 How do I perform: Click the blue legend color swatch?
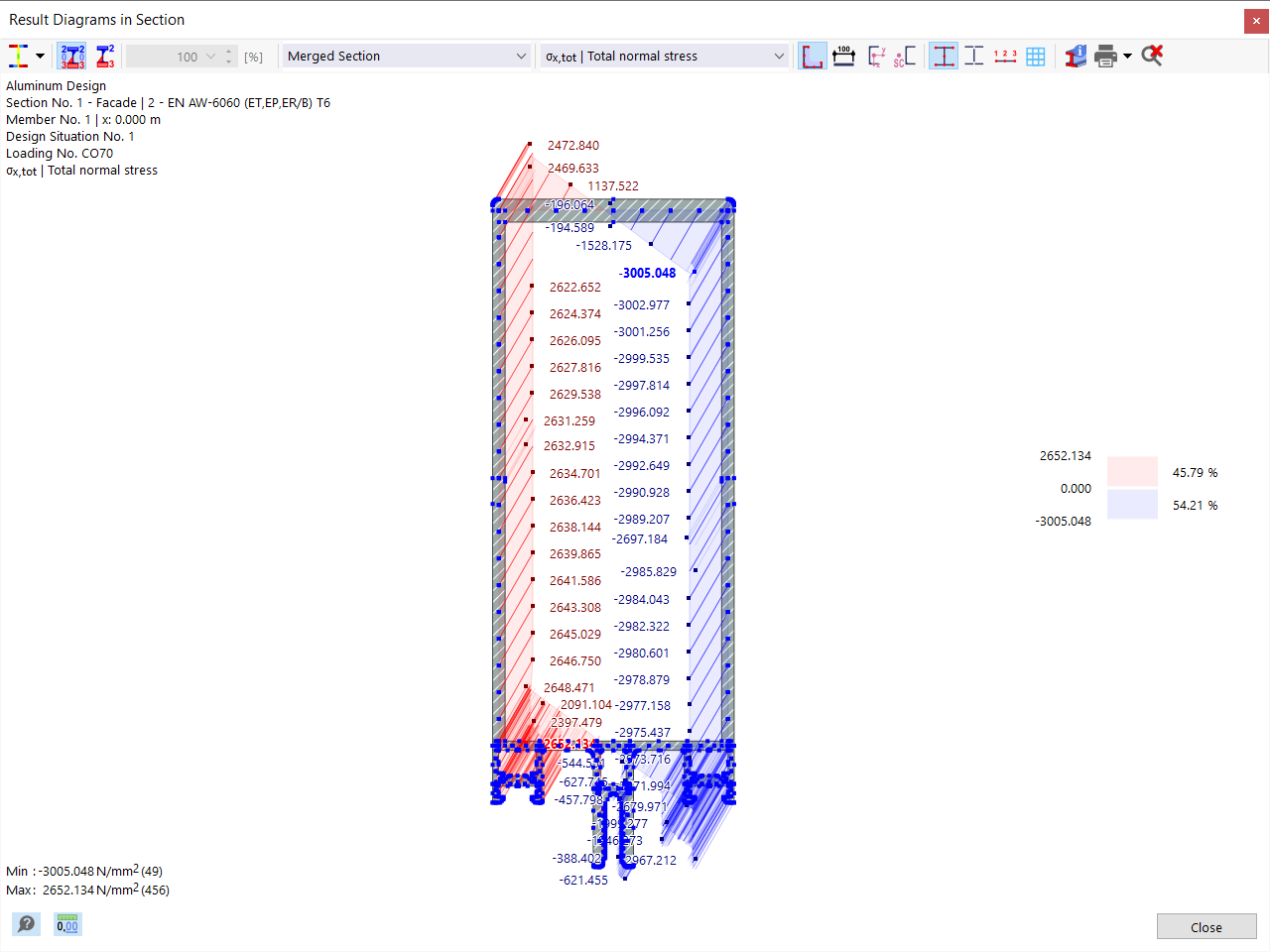tap(1132, 504)
